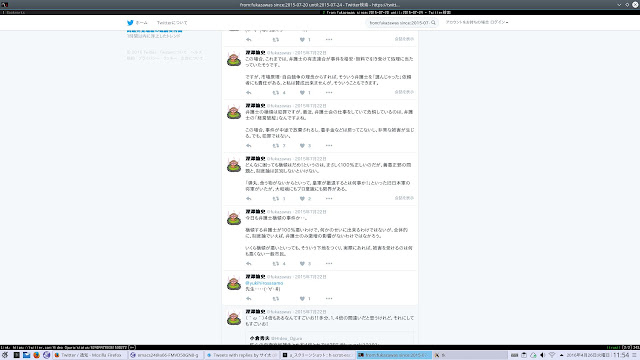Screen dimensions: 640x360
Task: Go to ホーム in the Twitter header
Action: pyautogui.click(x=141, y=23)
